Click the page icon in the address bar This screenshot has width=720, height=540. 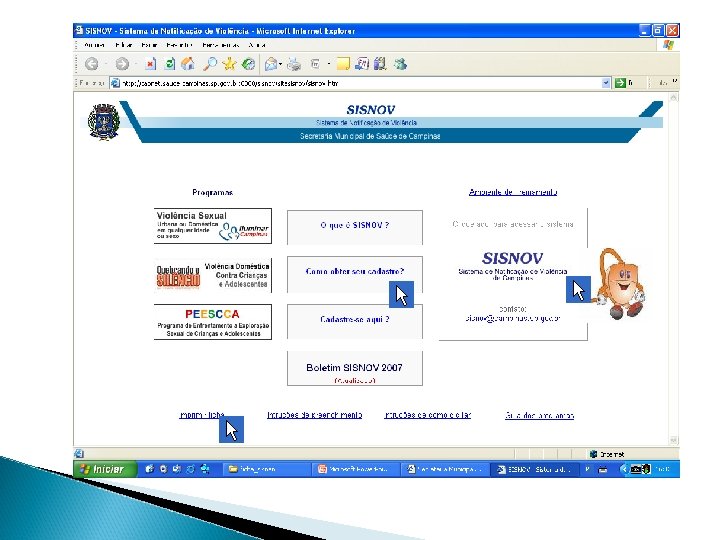[x=115, y=83]
